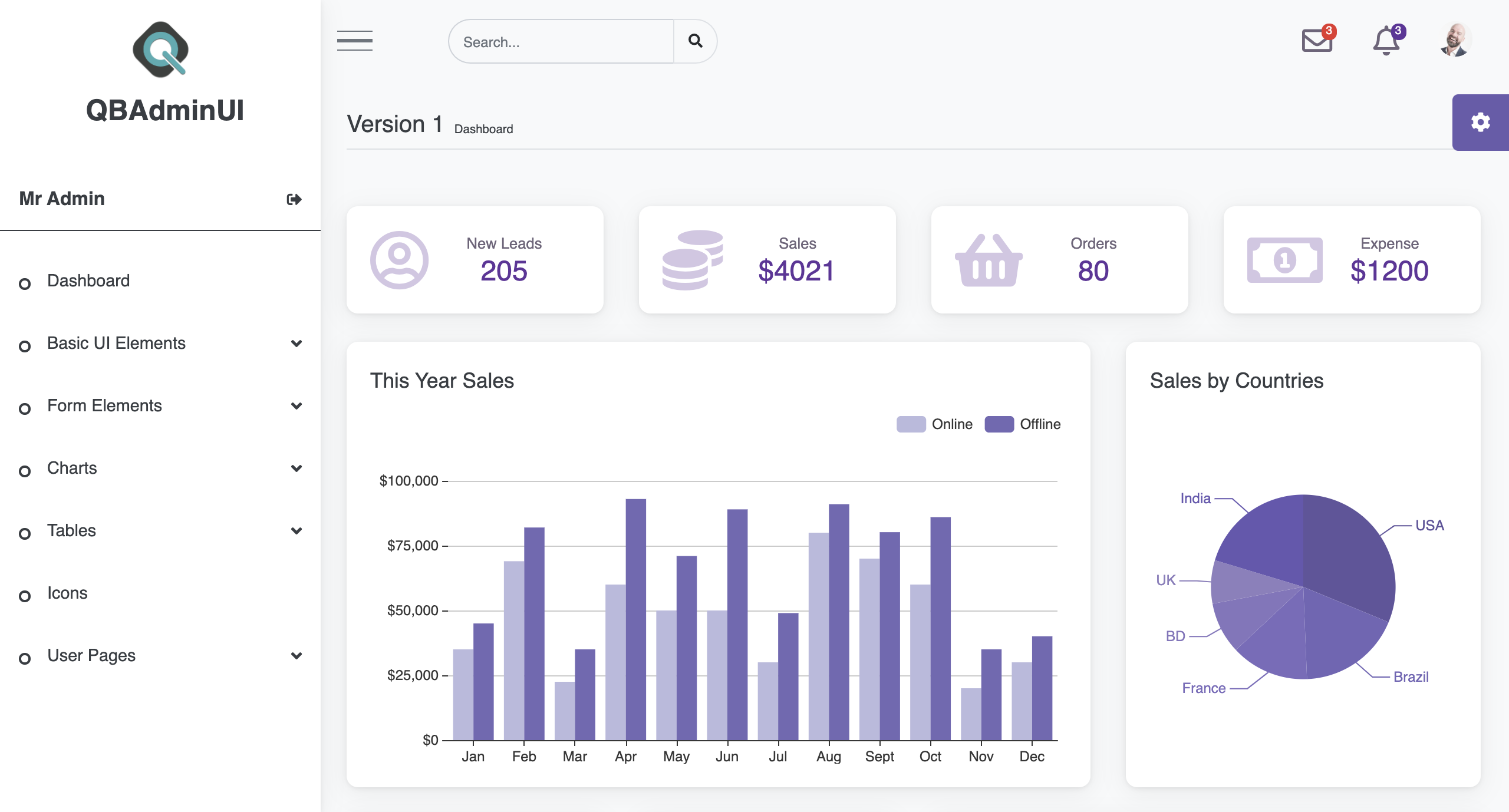Screen dimensions: 1509x812
Task: Open the mail envelope notifications icon
Action: (1317, 41)
